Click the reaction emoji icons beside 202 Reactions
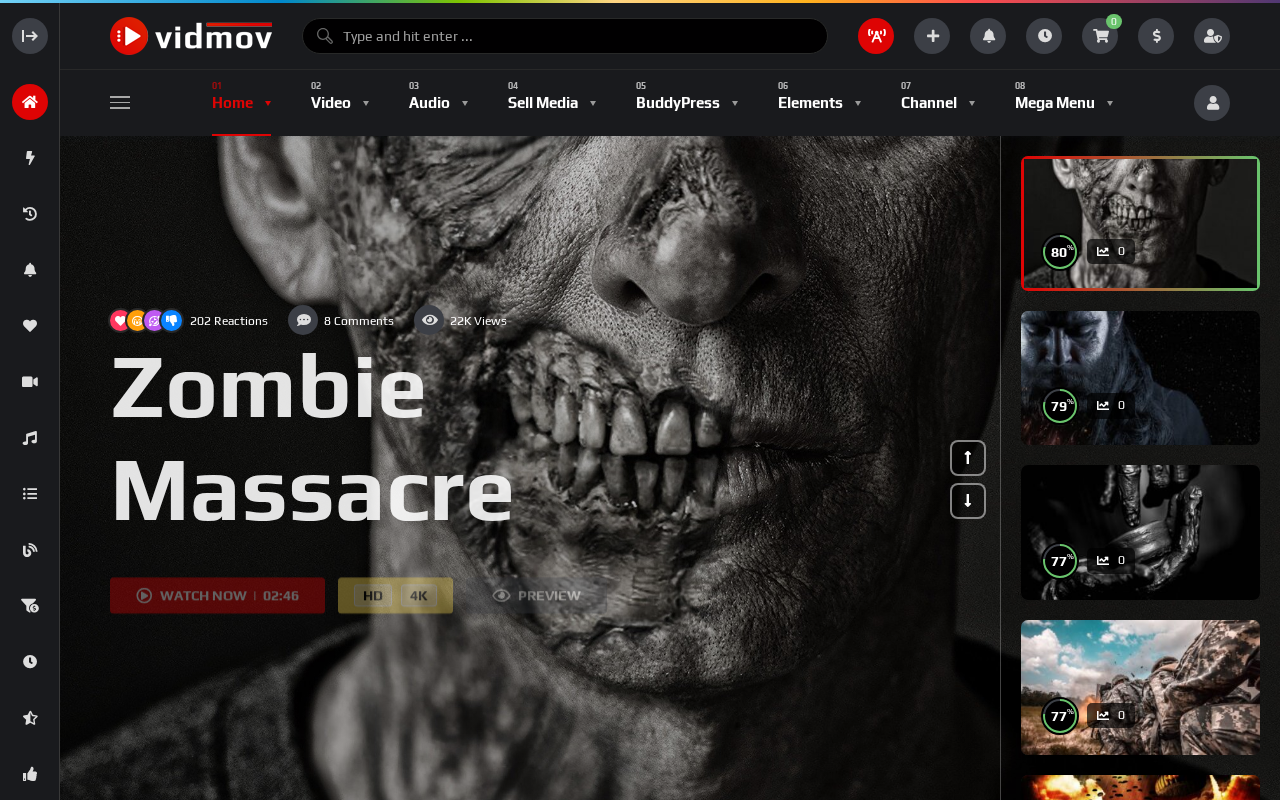 point(146,320)
